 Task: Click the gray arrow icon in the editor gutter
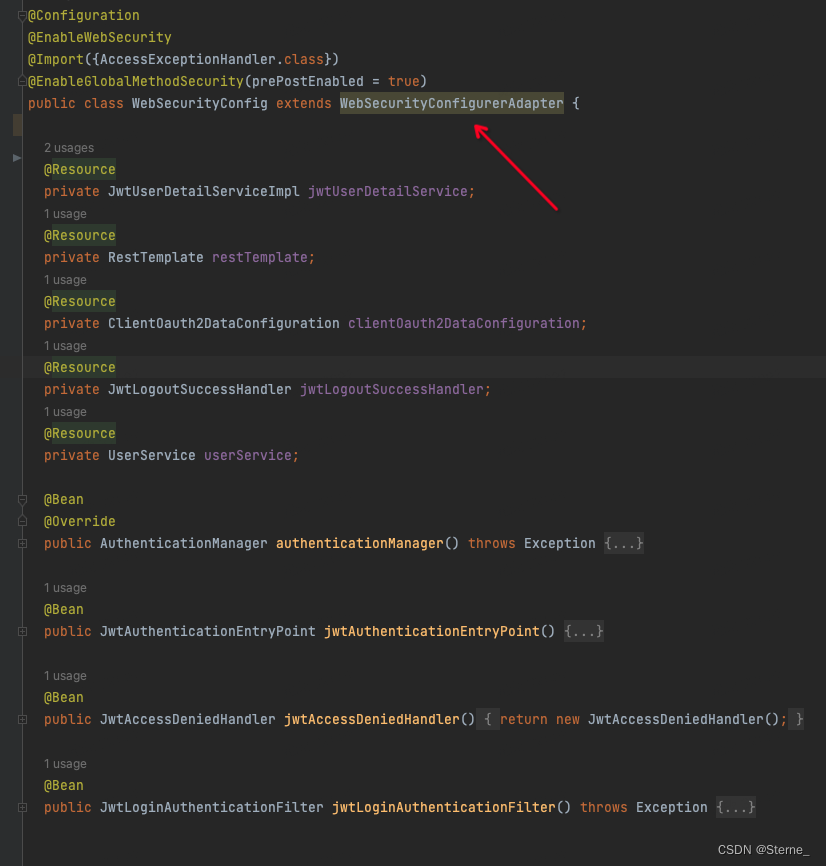[17, 157]
